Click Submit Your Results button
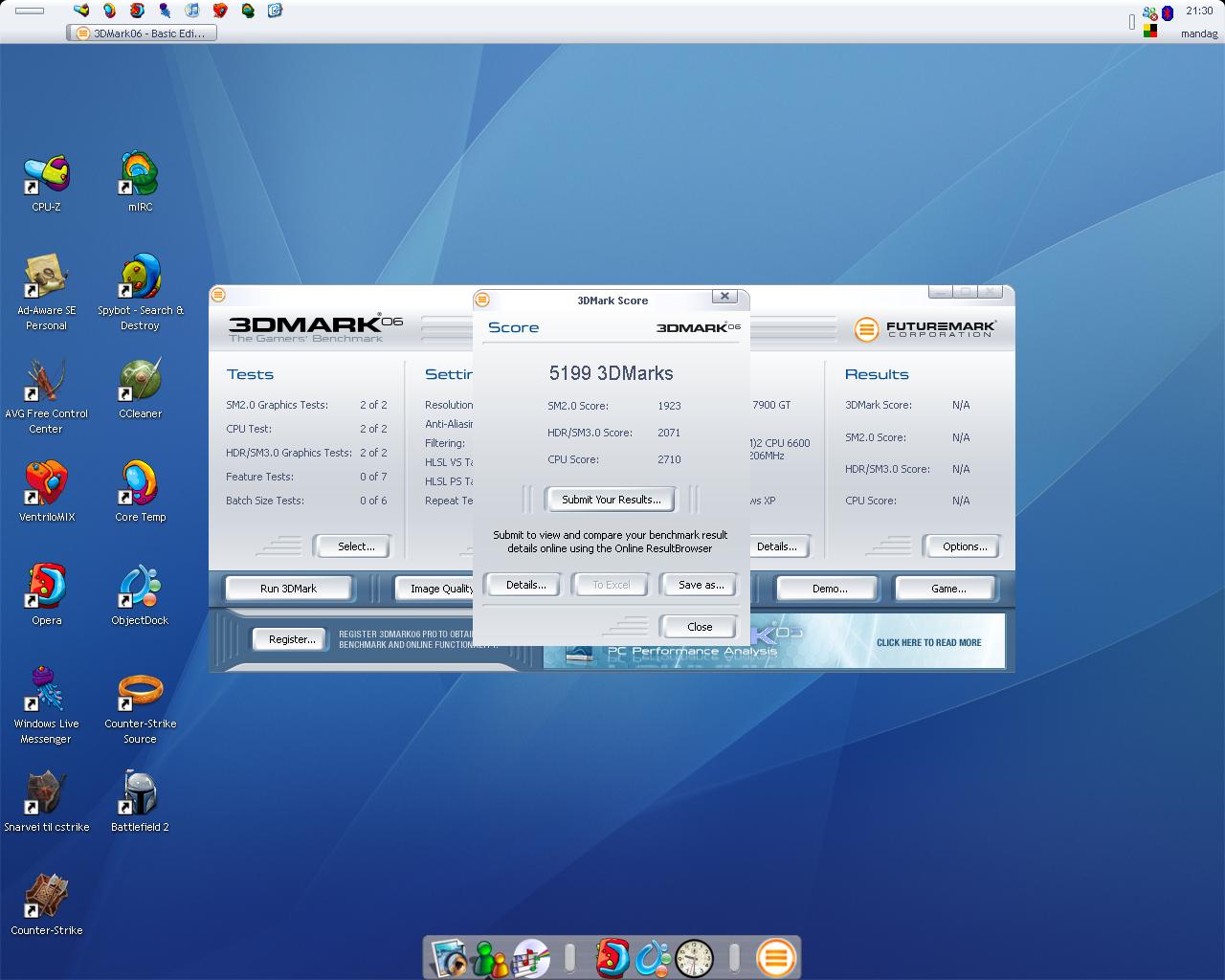The image size is (1225, 980). (x=611, y=500)
